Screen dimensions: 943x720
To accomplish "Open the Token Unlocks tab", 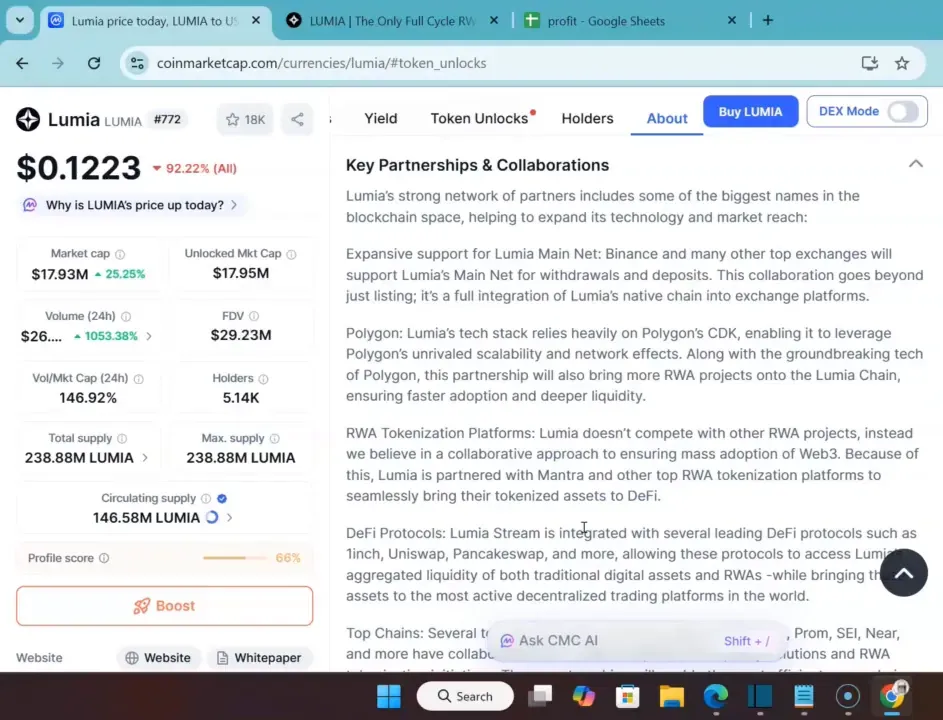I will pos(478,118).
